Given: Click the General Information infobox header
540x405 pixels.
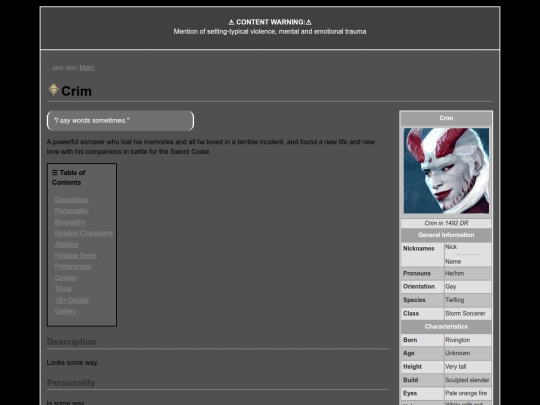Looking at the screenshot, I should coord(446,235).
